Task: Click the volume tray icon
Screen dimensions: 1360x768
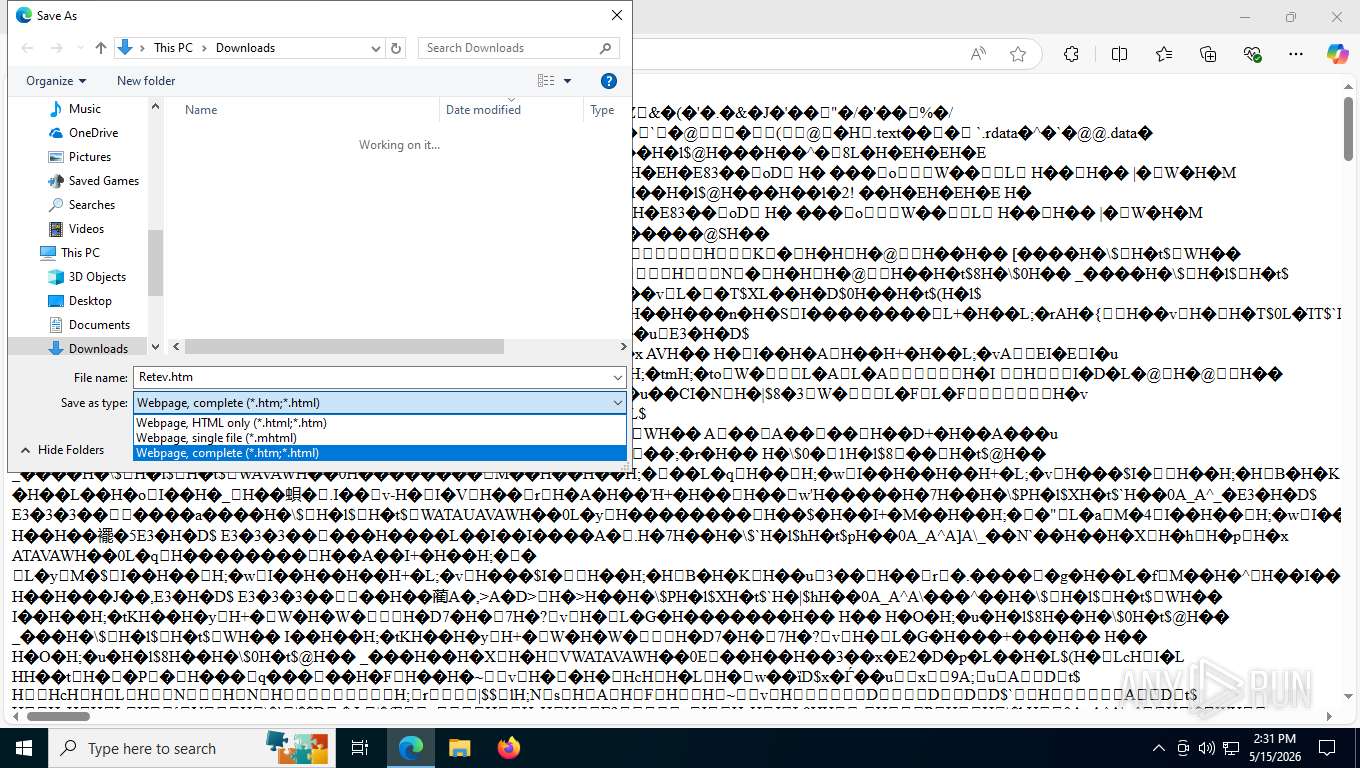Action: click(1207, 748)
